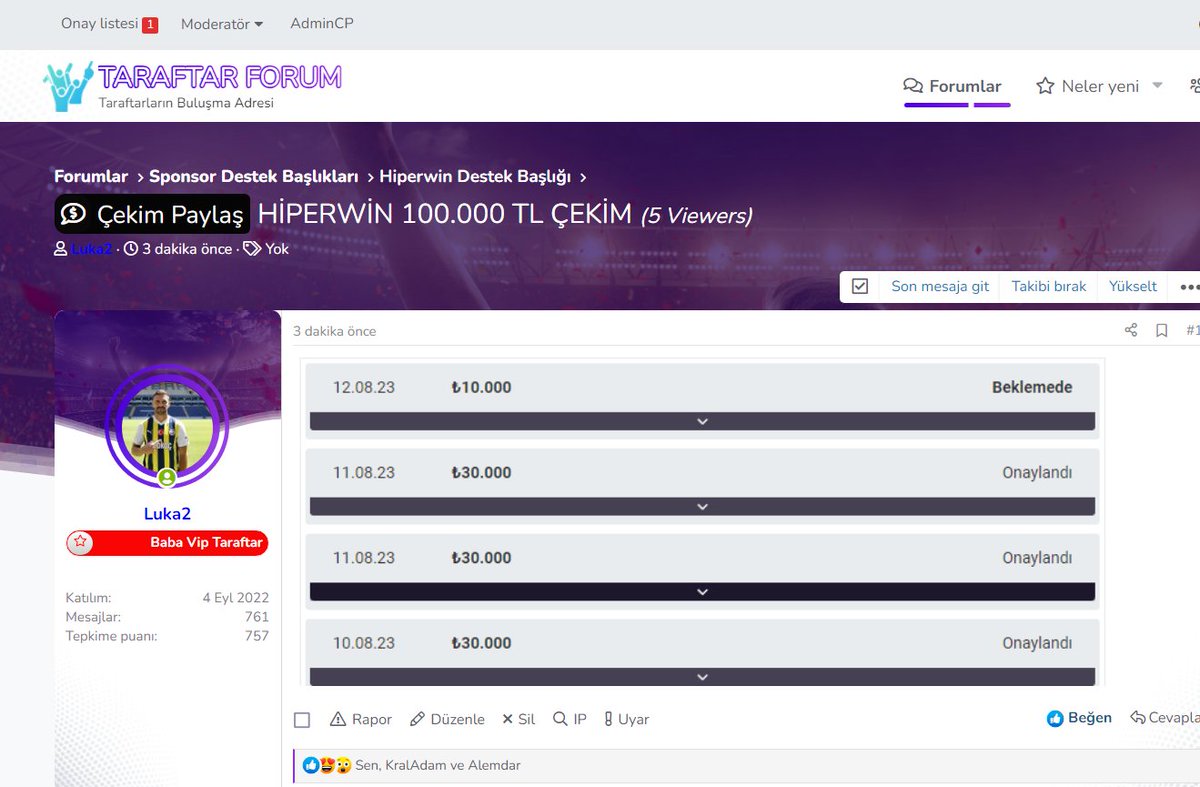
Task: Click Sil to delete the post
Action: click(518, 719)
